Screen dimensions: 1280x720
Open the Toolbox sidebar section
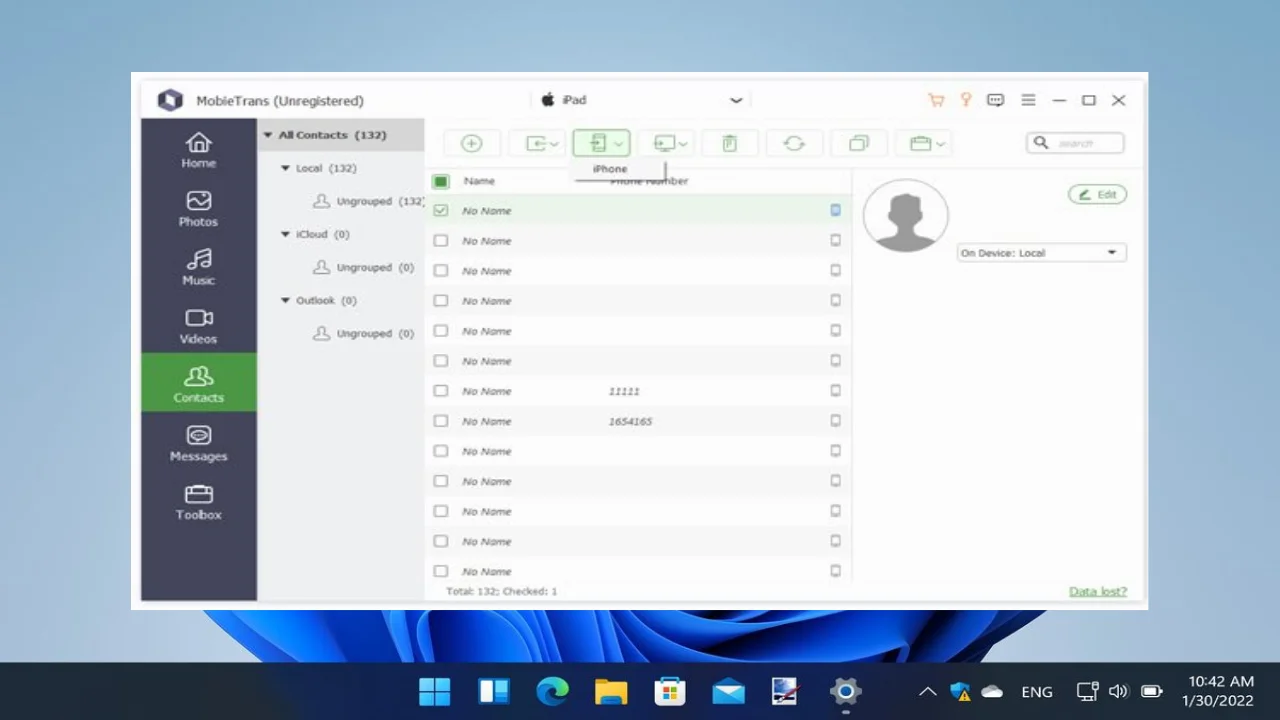pos(198,501)
